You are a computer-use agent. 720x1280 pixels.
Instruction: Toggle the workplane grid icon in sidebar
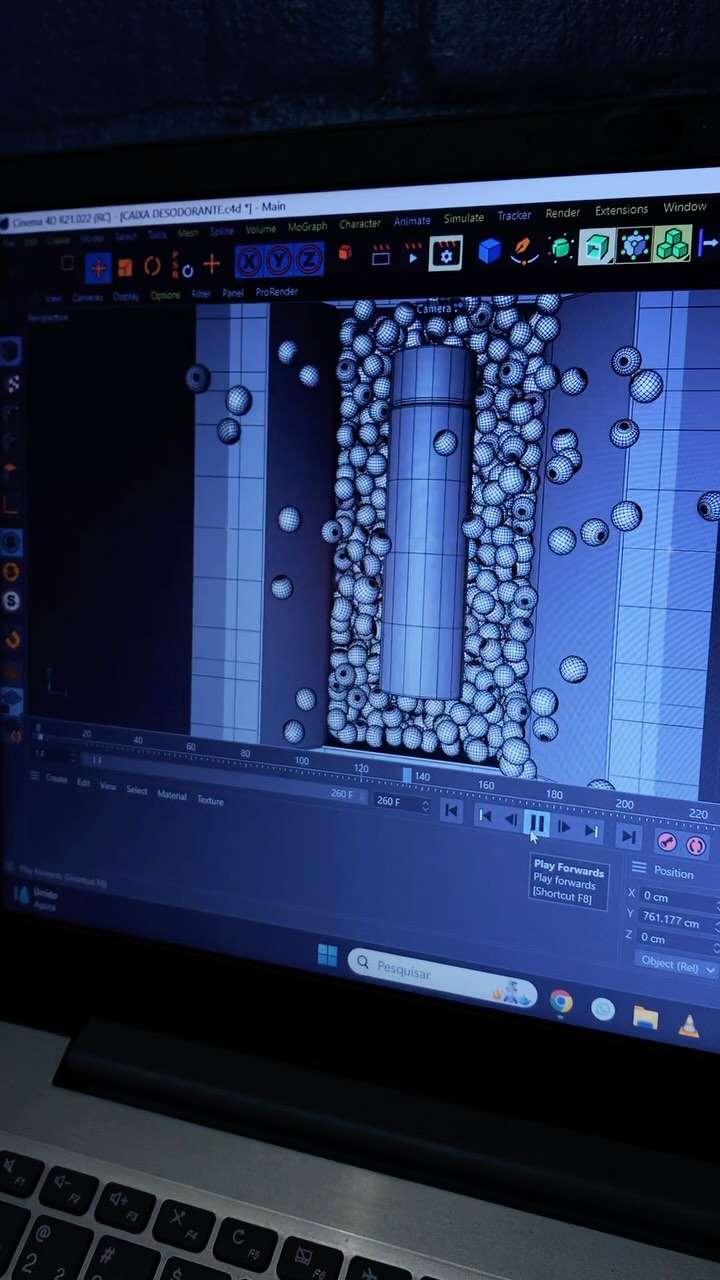(x=12, y=702)
